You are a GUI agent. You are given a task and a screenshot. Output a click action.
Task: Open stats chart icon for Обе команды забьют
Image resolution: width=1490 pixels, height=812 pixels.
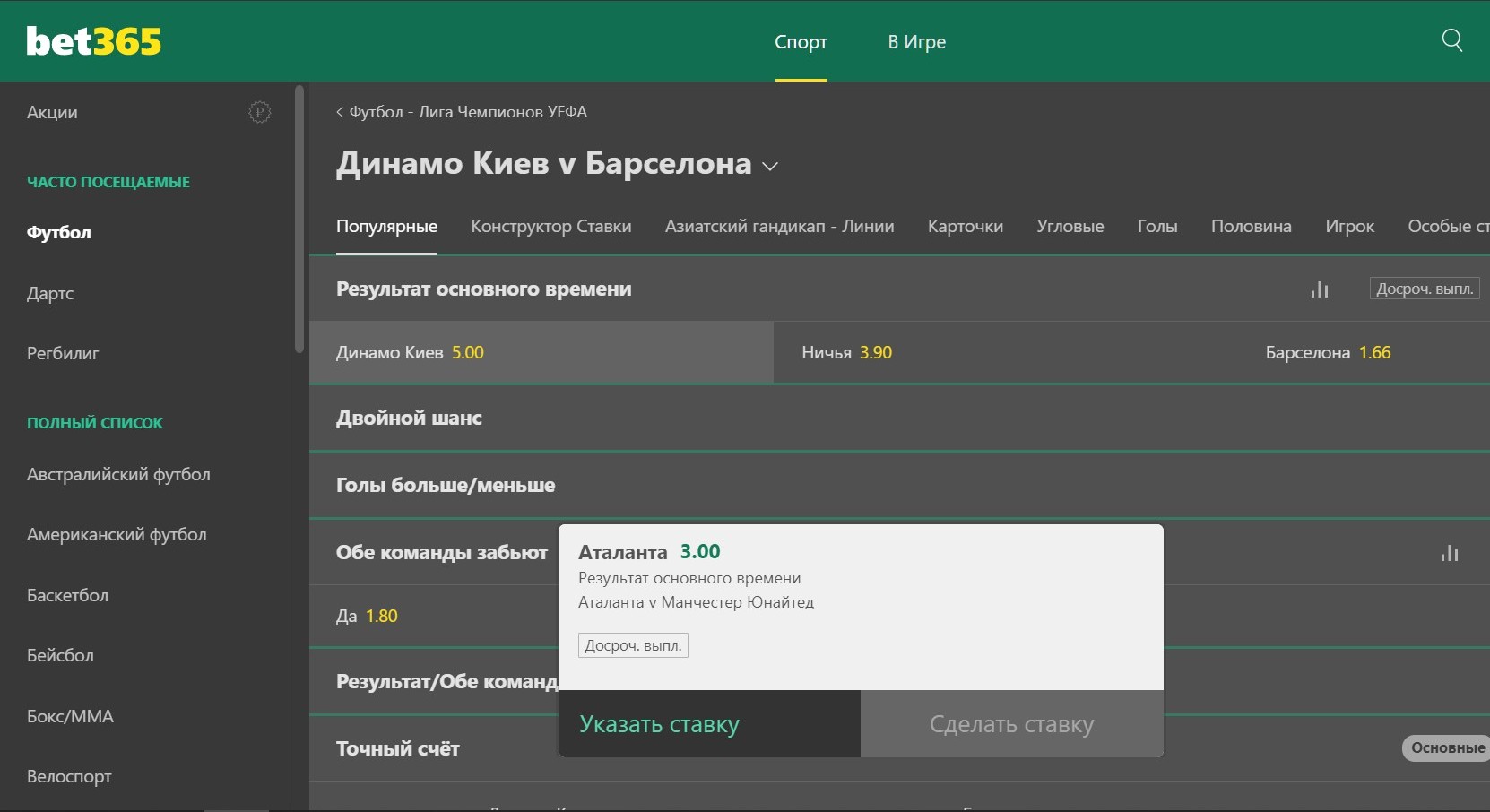[1450, 553]
